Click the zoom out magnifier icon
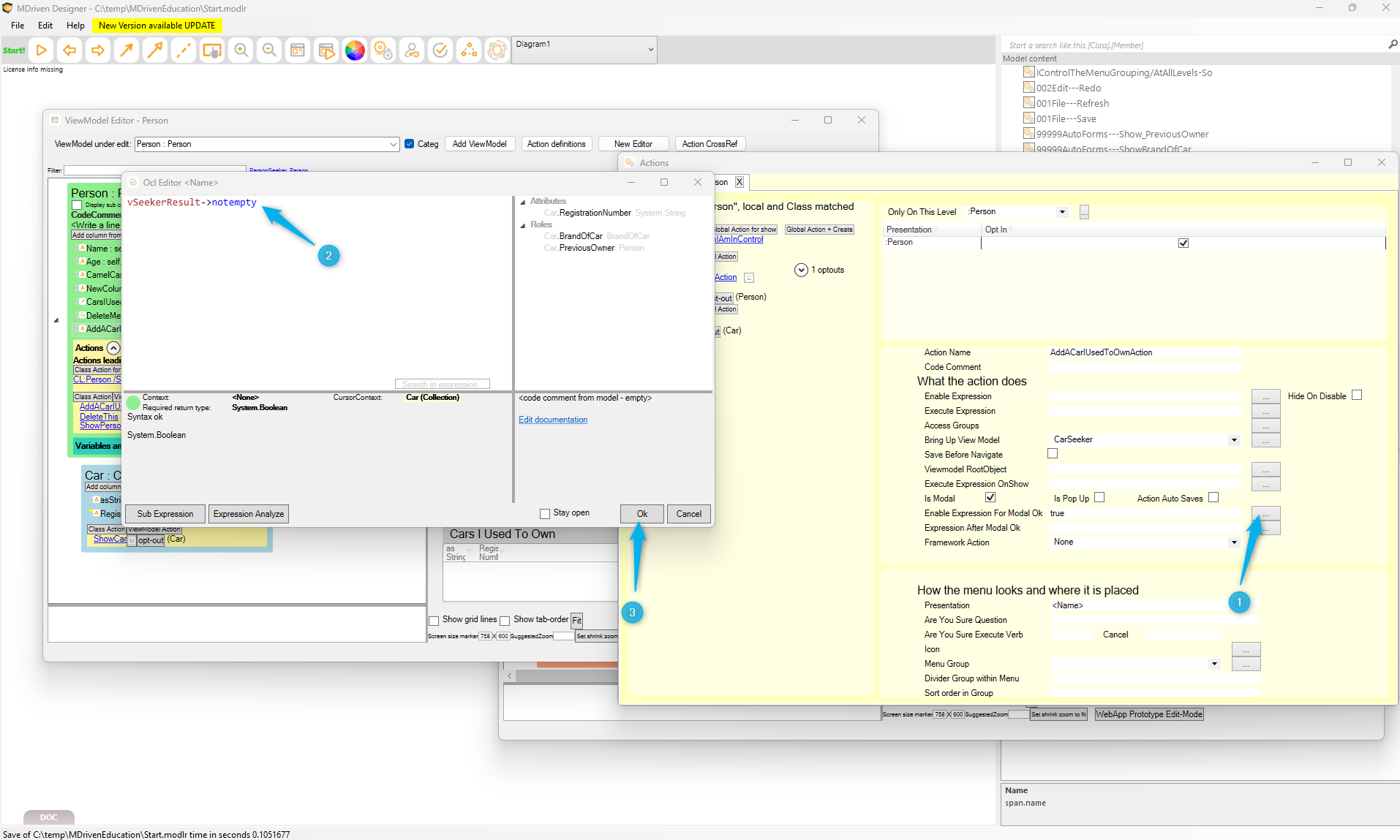The height and width of the screenshot is (840, 1400). (269, 50)
